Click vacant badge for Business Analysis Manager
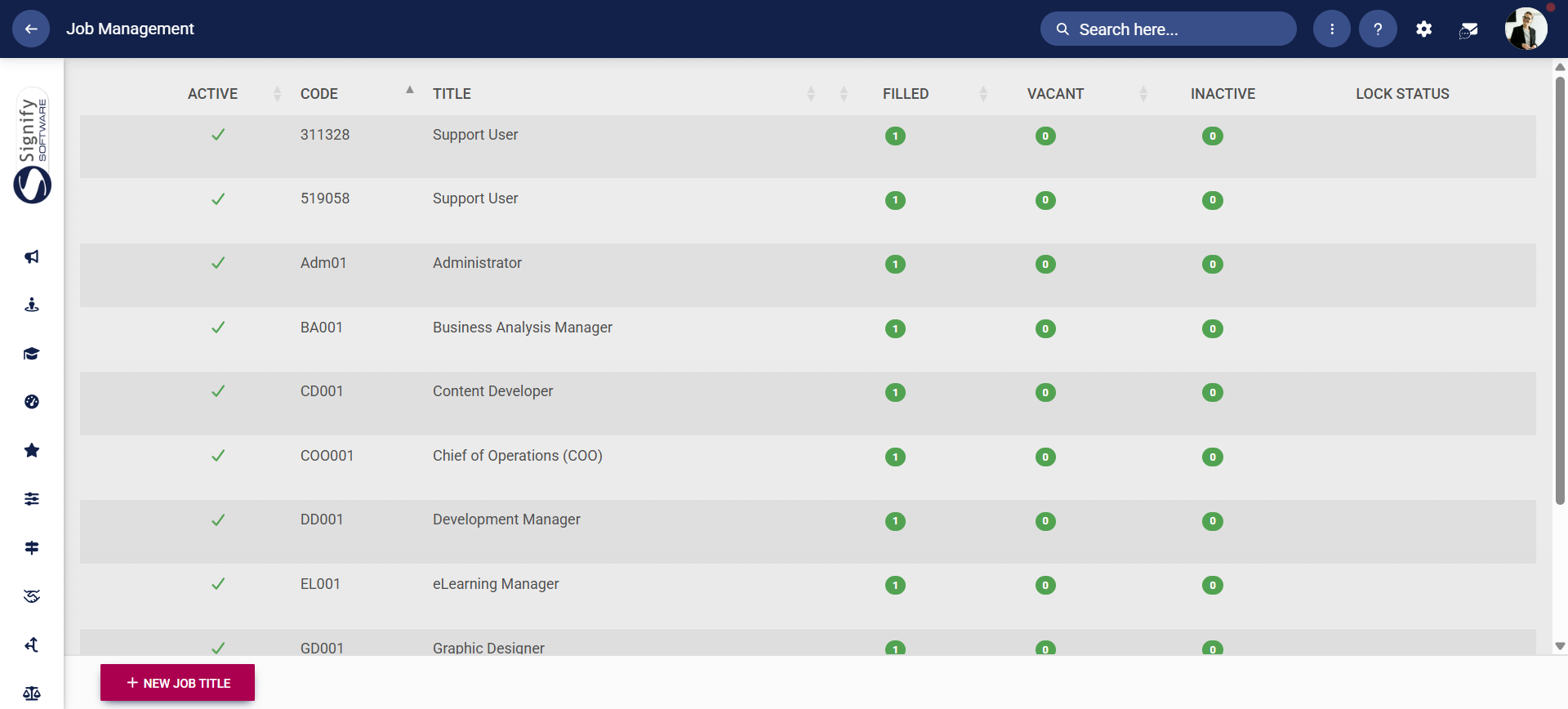The width and height of the screenshot is (1568, 709). pyautogui.click(x=1045, y=329)
